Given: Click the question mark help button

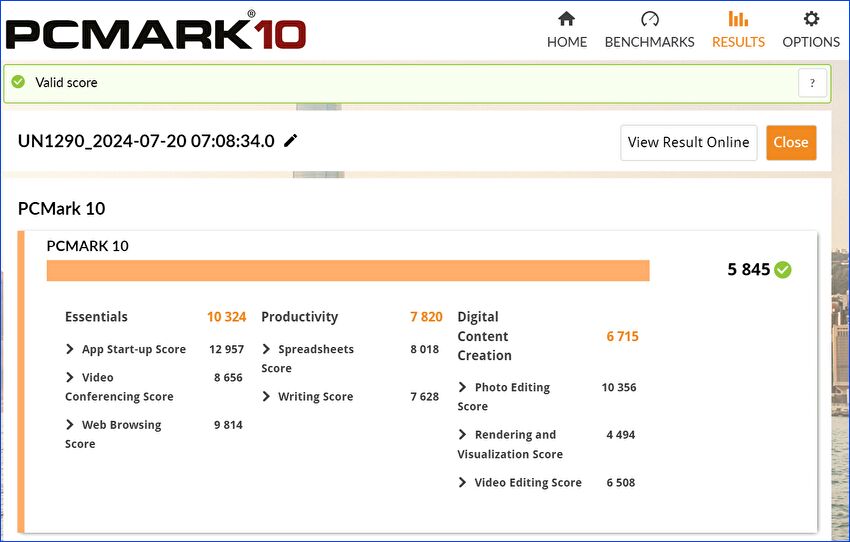Looking at the screenshot, I should click(x=812, y=83).
